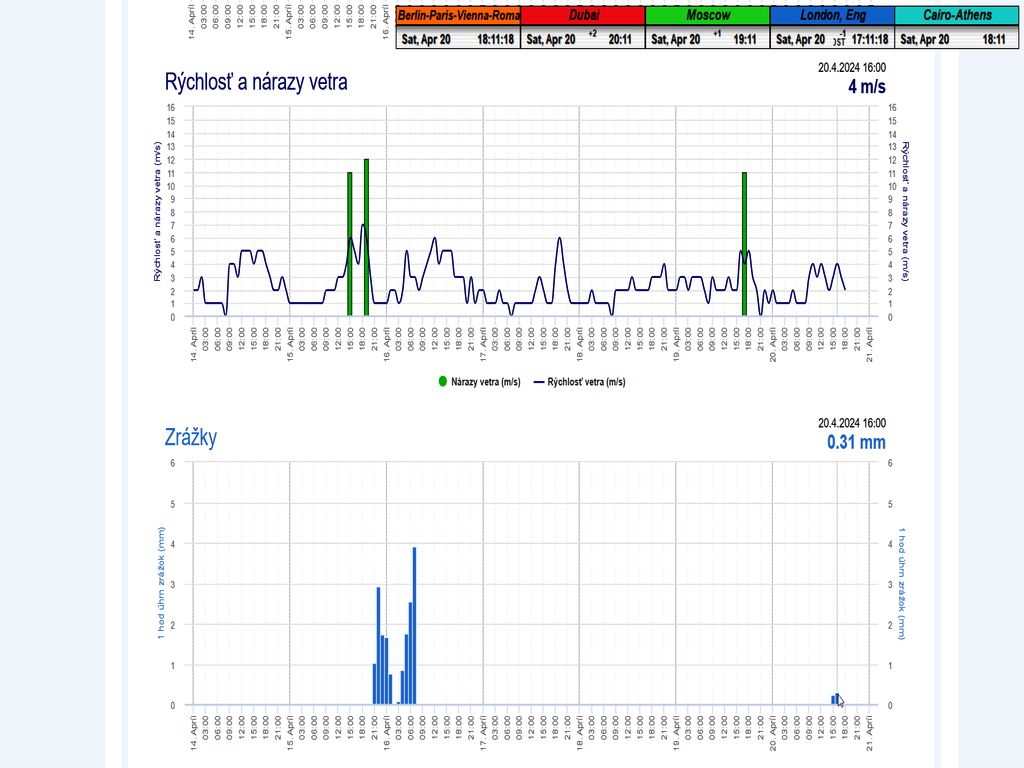This screenshot has width=1024, height=768.
Task: Select the Berlin-Paris-Vienna-Roma clock header
Action: pyautogui.click(x=458, y=16)
